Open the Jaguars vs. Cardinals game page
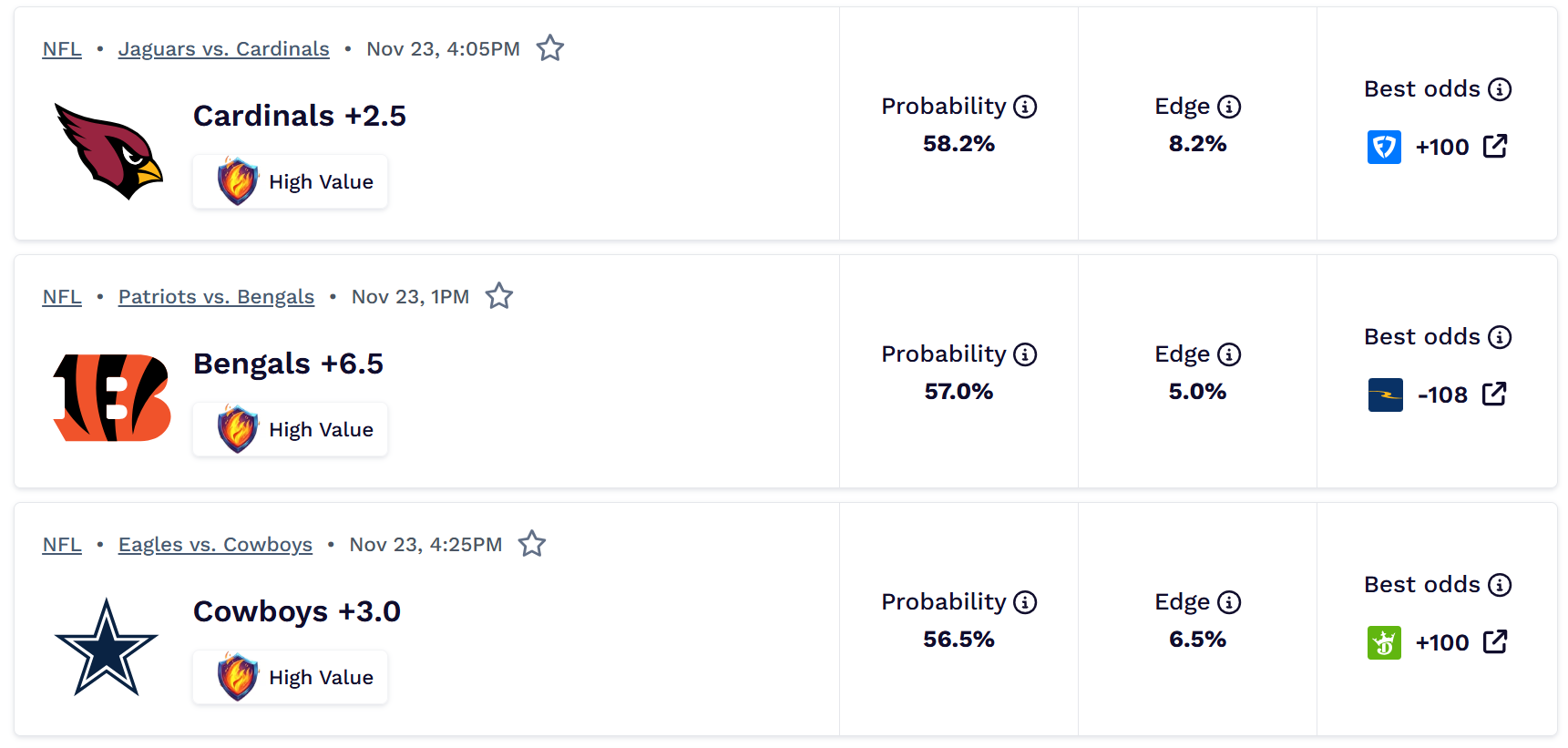The width and height of the screenshot is (1568, 748). click(x=223, y=48)
